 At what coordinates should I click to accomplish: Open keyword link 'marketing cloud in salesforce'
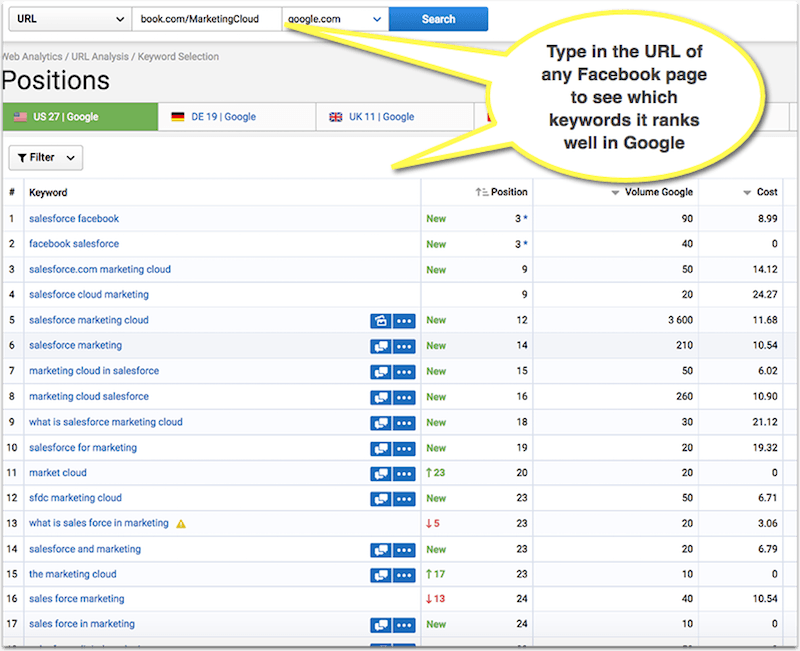pyautogui.click(x=94, y=371)
